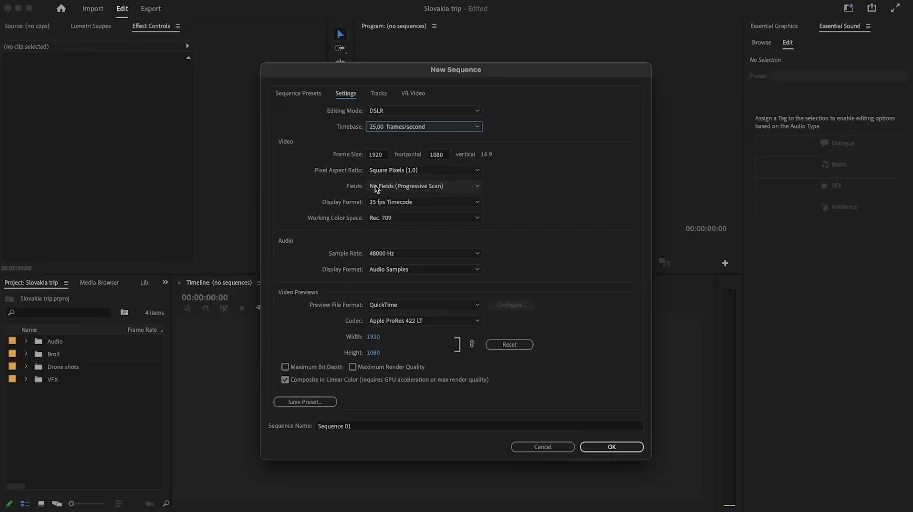Open Essential Graphics panel tab
Screen dimensions: 913x512
(774, 26)
